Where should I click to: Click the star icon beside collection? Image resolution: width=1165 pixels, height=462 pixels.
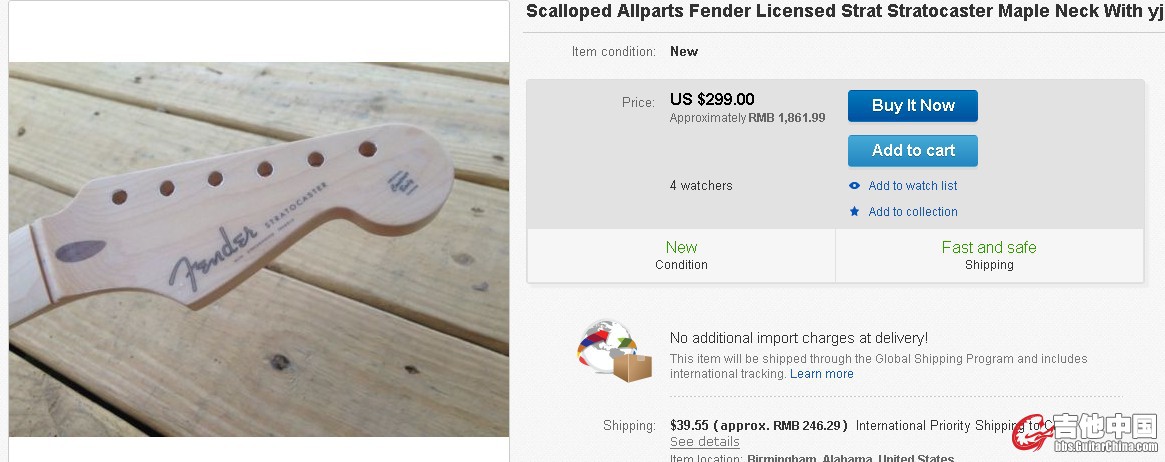tap(854, 212)
